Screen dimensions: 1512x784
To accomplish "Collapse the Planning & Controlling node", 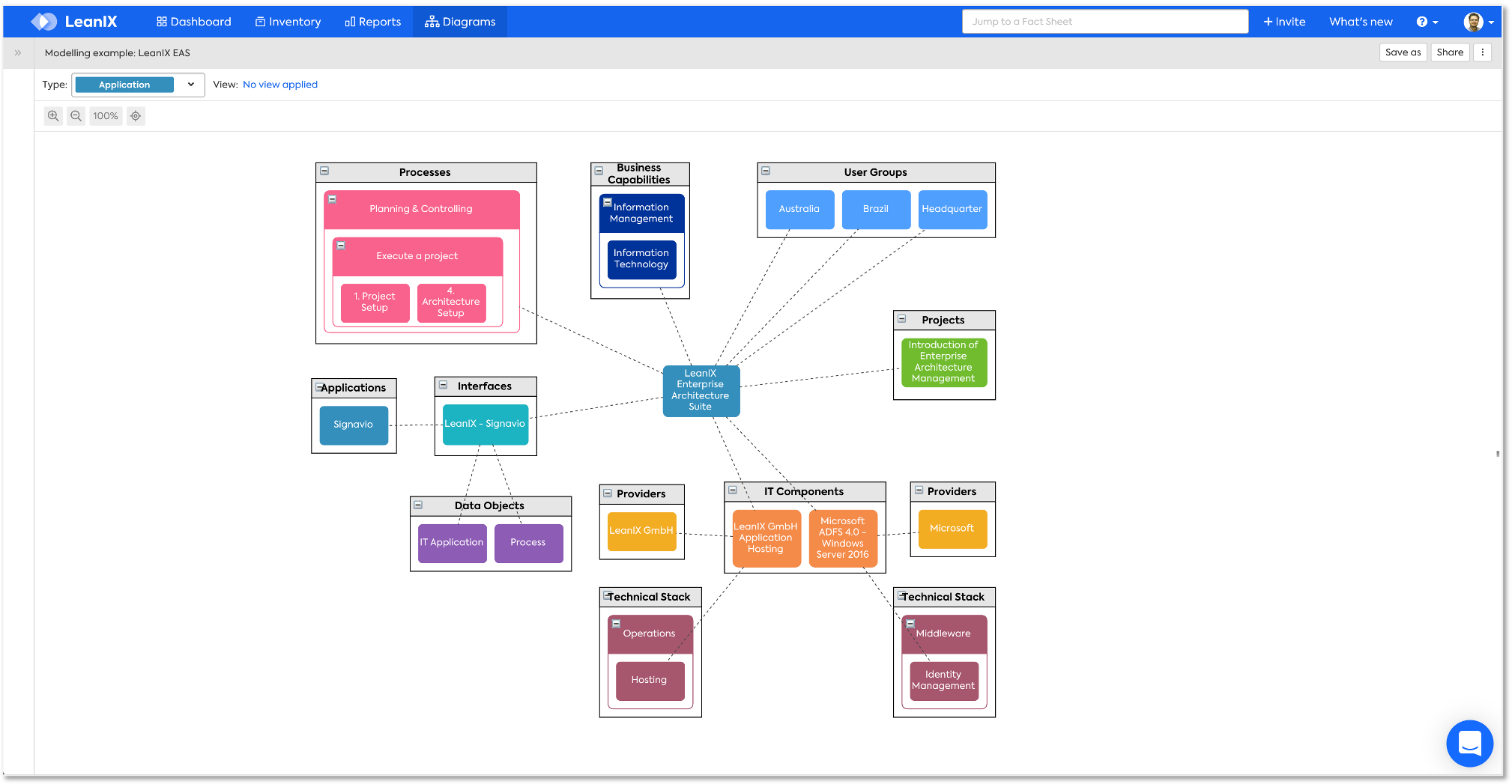I will (333, 199).
